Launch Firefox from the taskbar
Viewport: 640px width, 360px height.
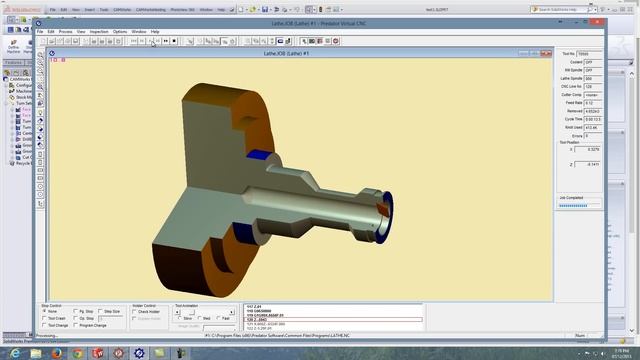click(56, 353)
